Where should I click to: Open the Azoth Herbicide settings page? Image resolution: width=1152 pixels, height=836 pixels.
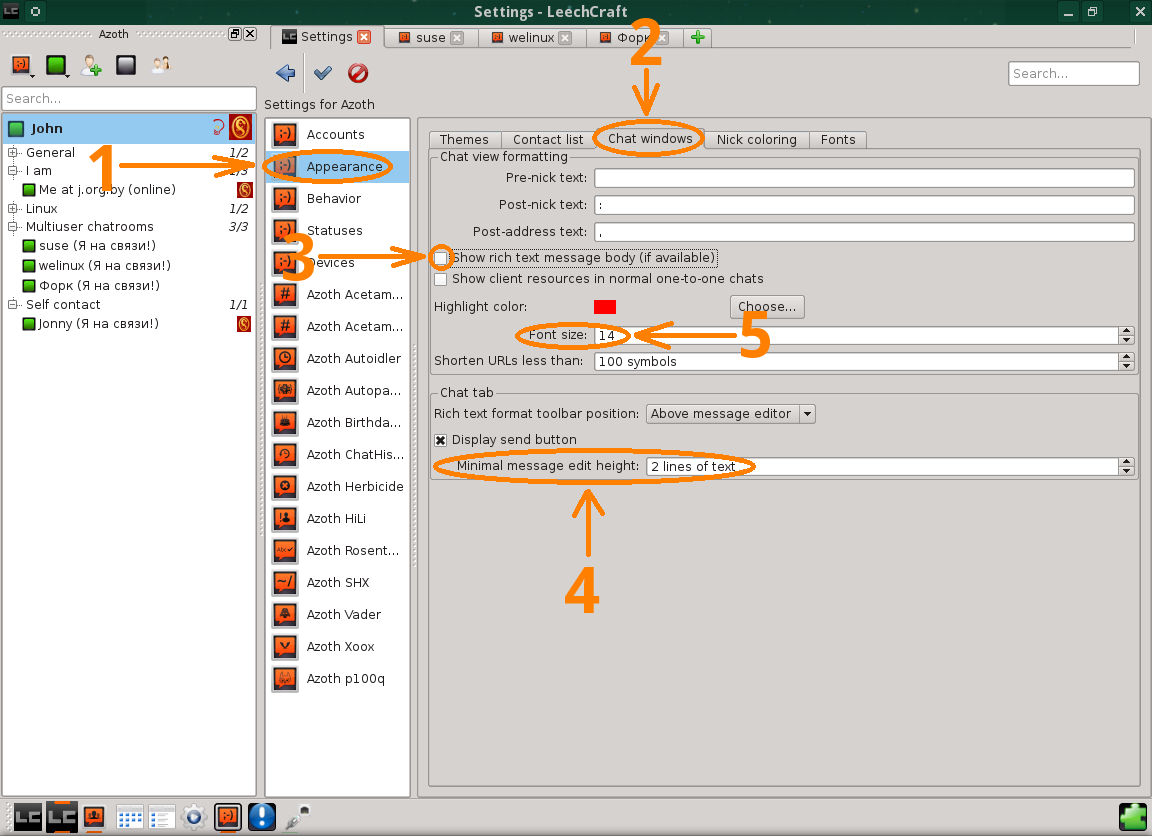point(337,486)
